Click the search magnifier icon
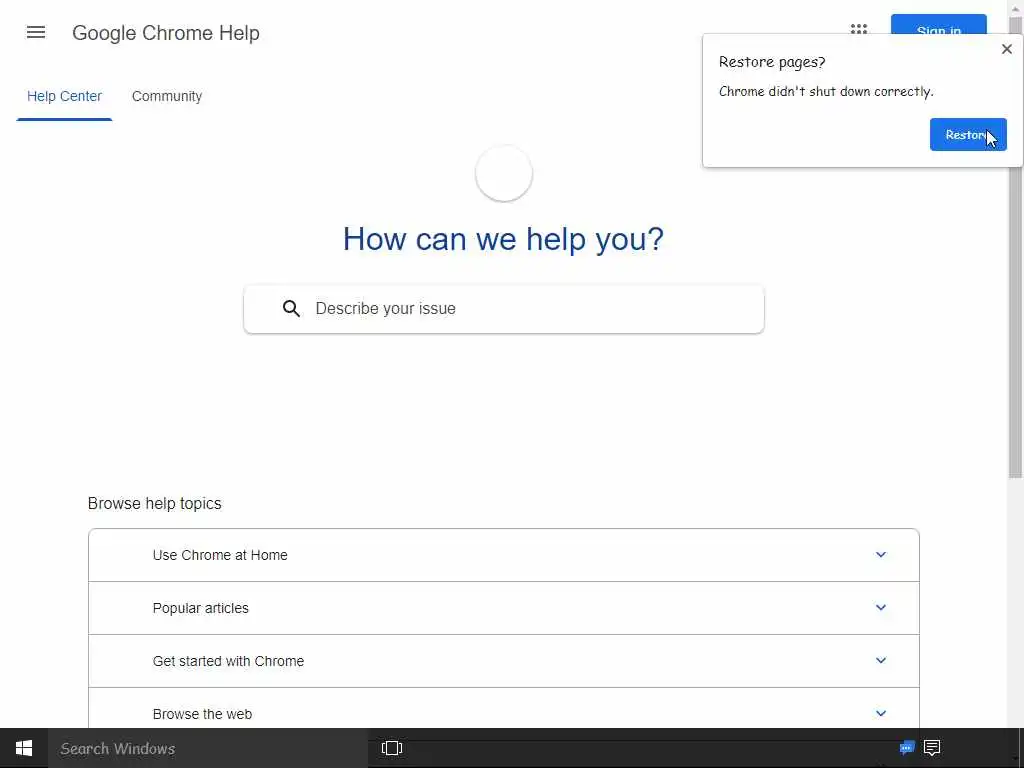Viewport: 1024px width, 768px height. click(291, 308)
